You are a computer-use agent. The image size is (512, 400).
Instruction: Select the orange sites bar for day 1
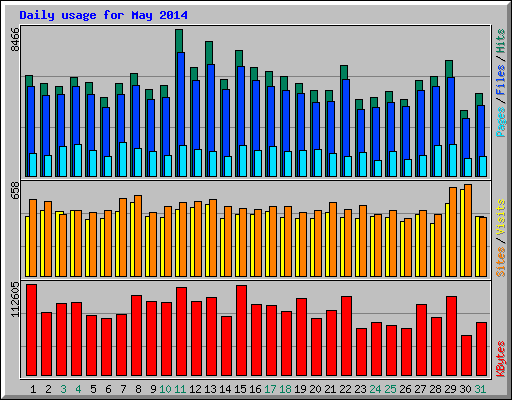click(x=33, y=238)
